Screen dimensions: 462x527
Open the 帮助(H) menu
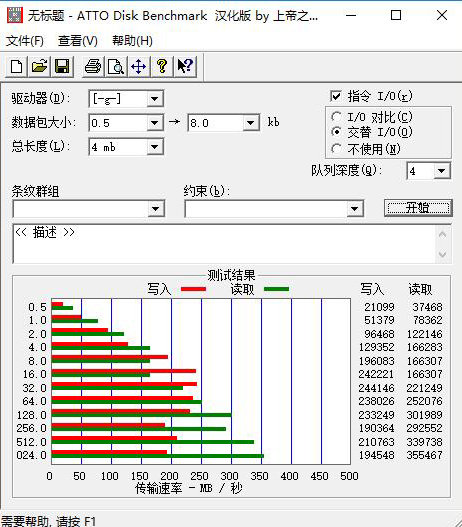pos(132,41)
